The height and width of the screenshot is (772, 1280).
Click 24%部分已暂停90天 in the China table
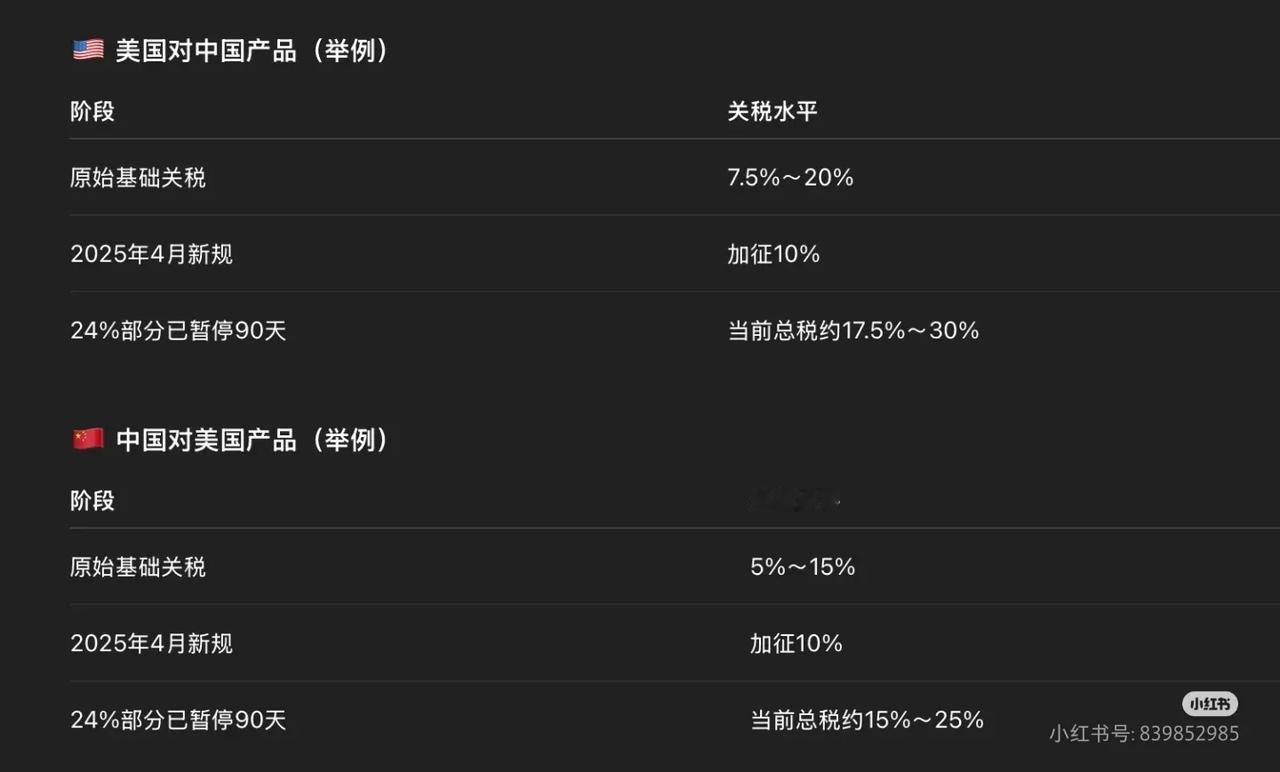pos(178,720)
